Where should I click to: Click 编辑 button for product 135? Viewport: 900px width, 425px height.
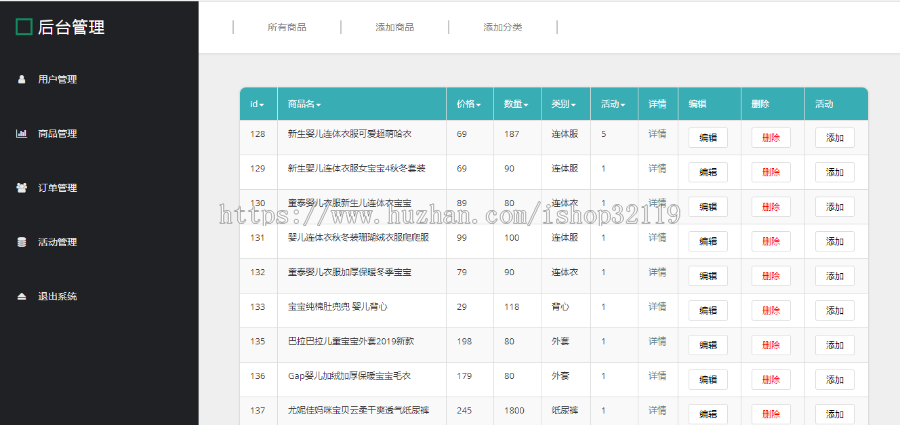point(708,345)
